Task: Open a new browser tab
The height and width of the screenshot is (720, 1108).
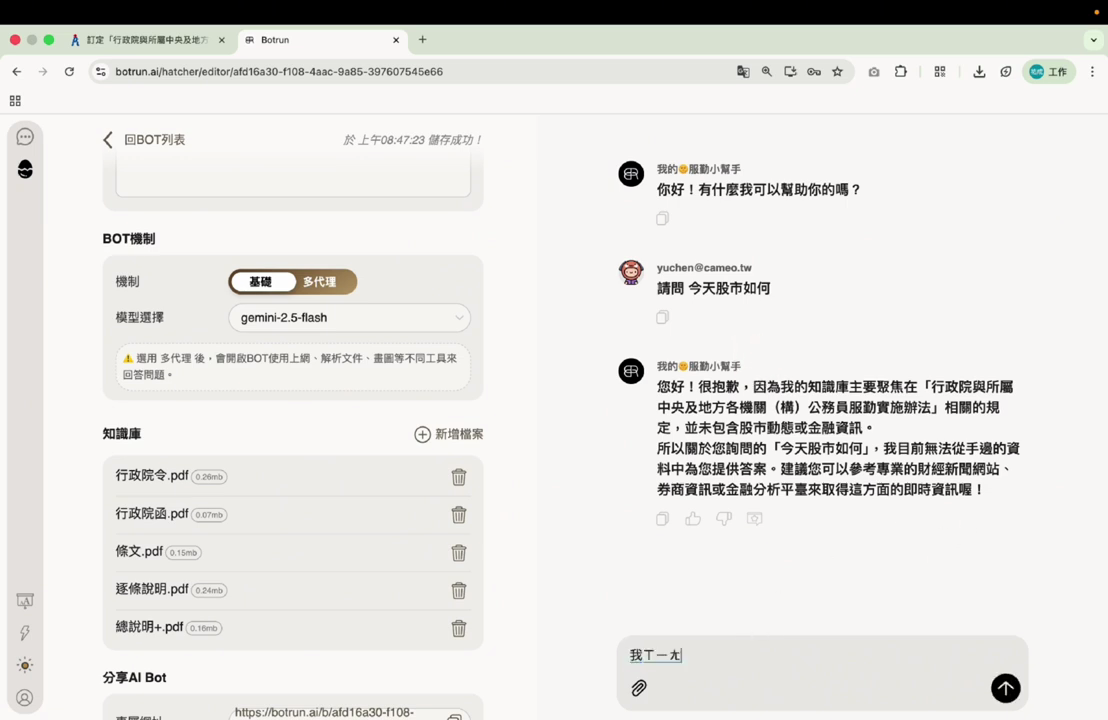Action: pyautogui.click(x=423, y=40)
